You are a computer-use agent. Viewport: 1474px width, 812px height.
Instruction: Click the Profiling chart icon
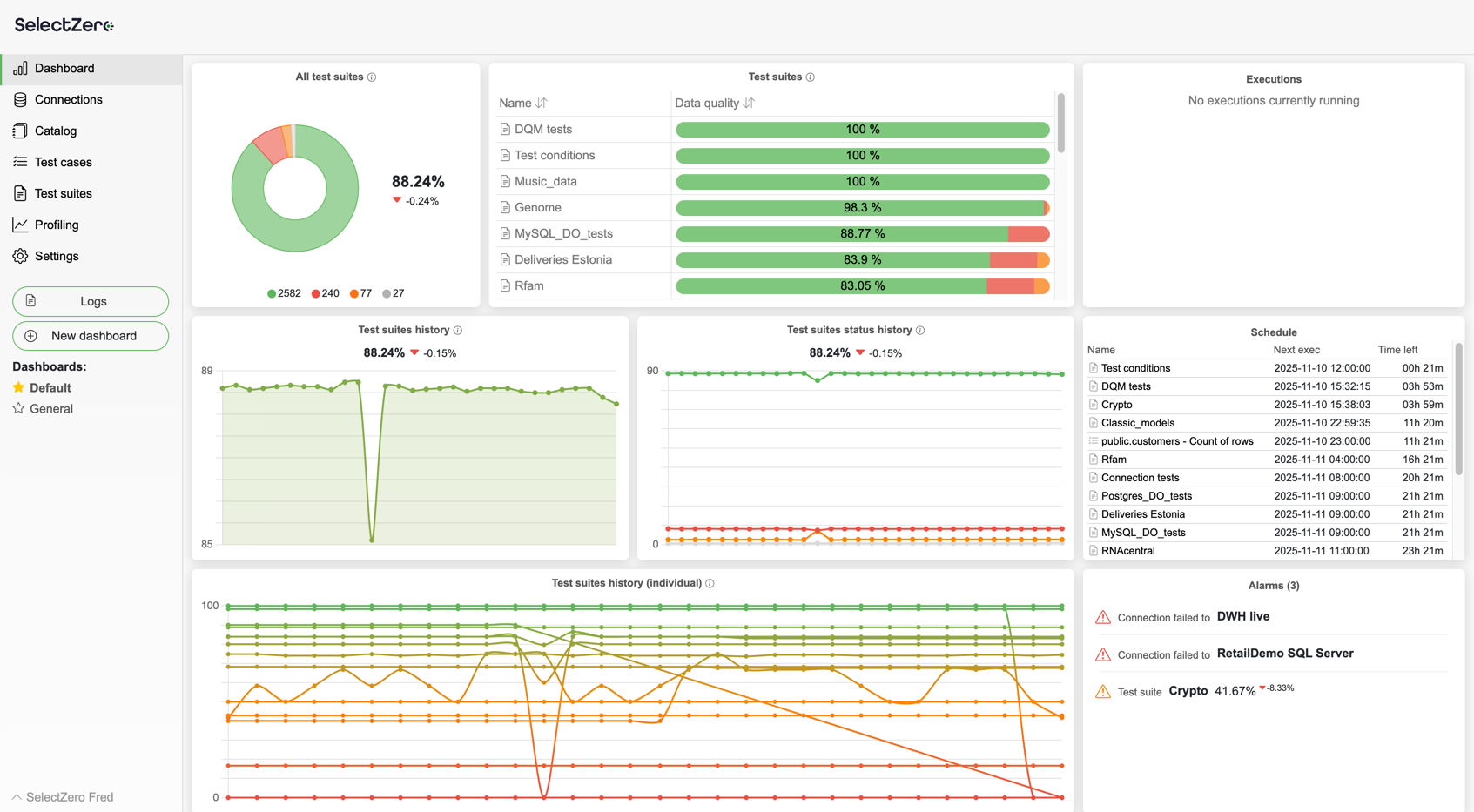[x=20, y=225]
